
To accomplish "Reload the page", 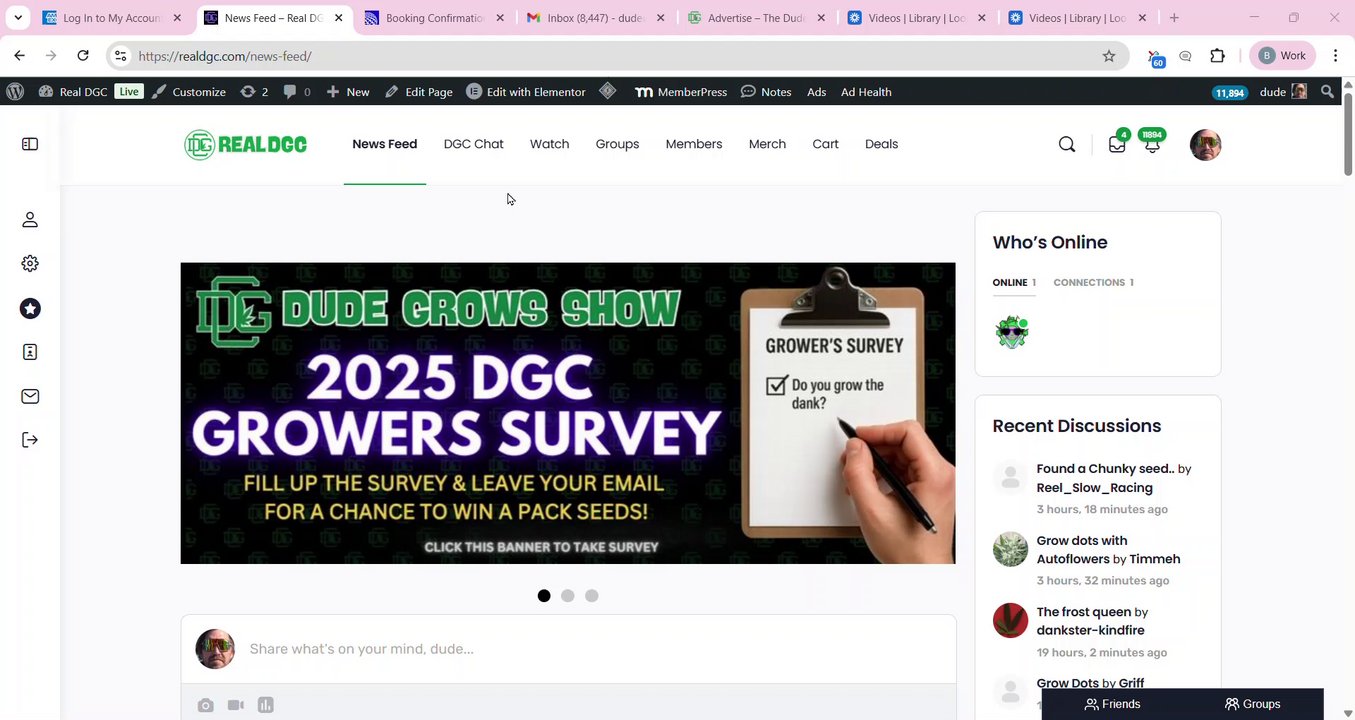I will pyautogui.click(x=83, y=56).
